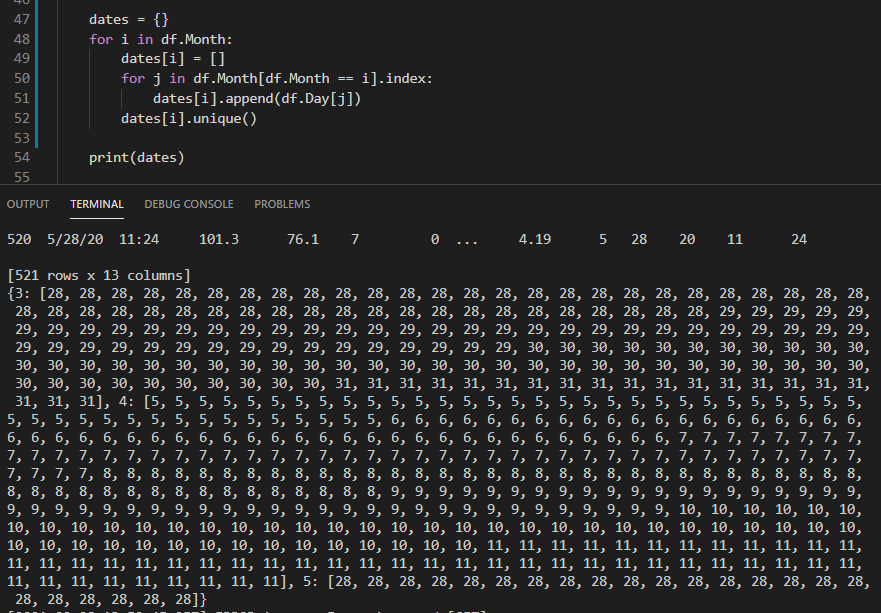Open the DEBUG CONSOLE tab
881x613 pixels.
[189, 204]
